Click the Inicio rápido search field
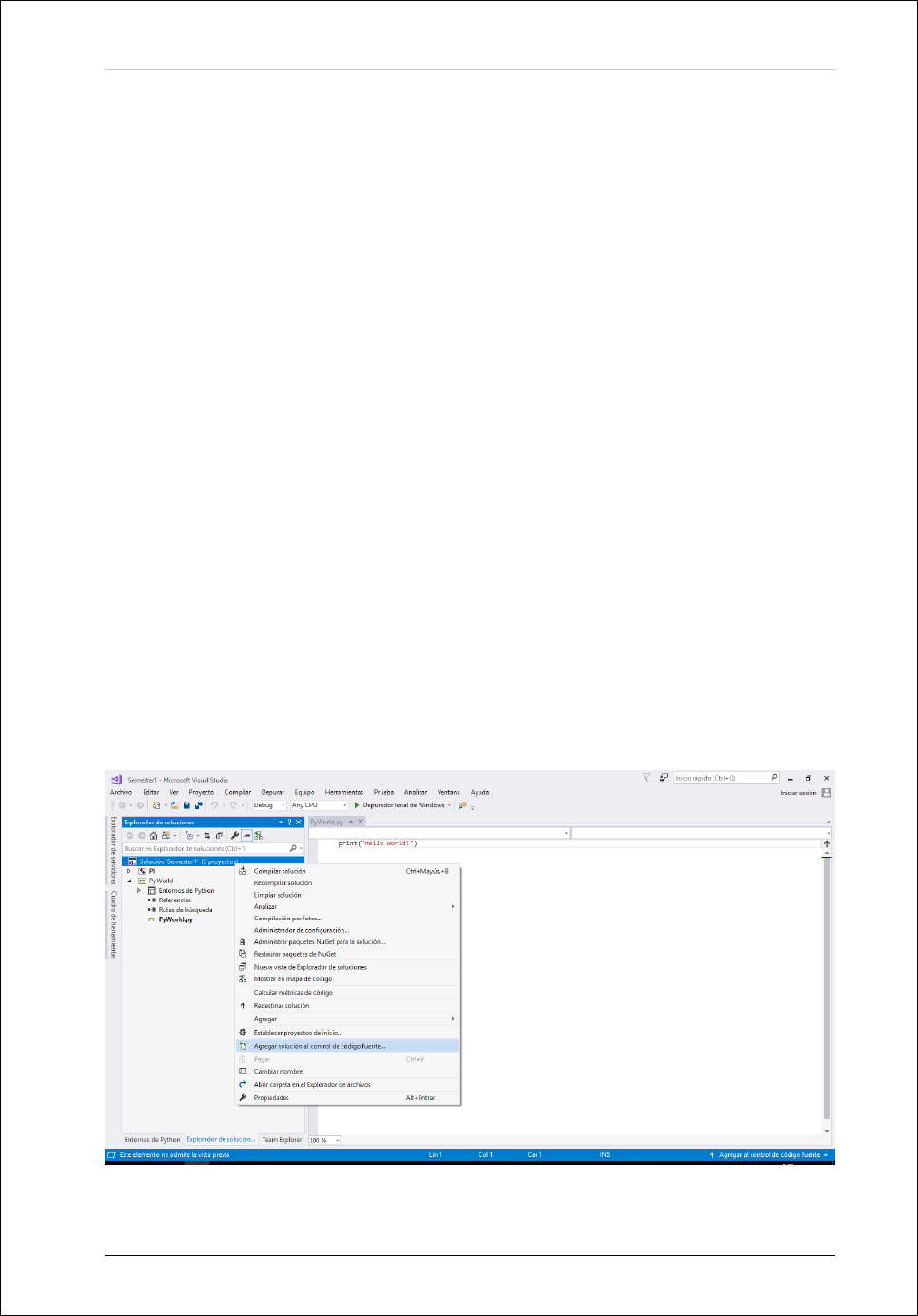The width and height of the screenshot is (918, 1316). click(x=726, y=778)
